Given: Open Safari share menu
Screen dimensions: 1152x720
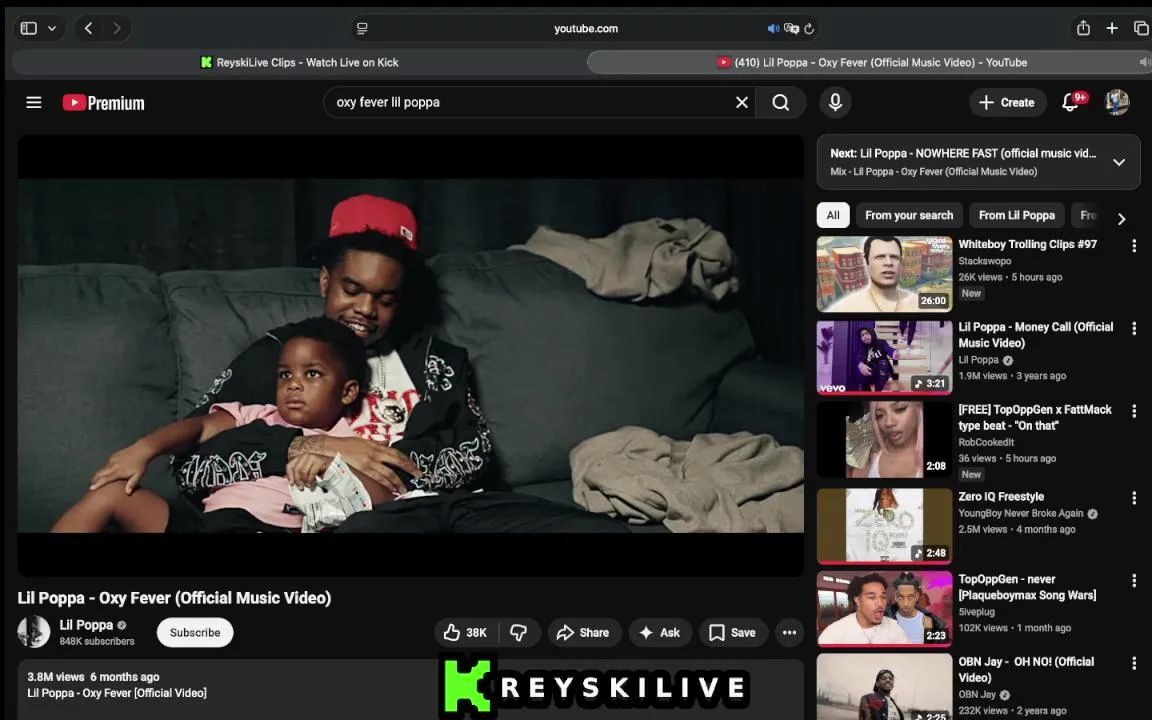Looking at the screenshot, I should pos(1083,28).
